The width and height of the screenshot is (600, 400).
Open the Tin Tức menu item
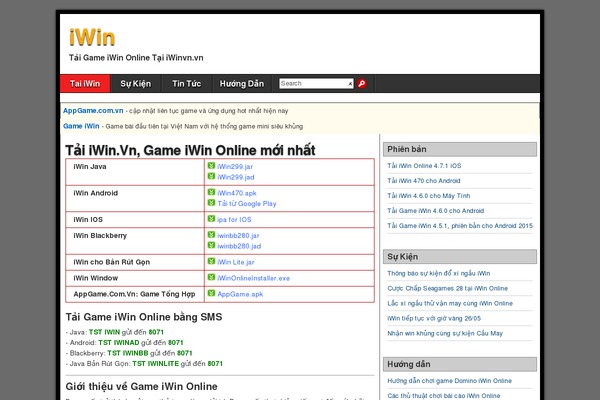[186, 83]
